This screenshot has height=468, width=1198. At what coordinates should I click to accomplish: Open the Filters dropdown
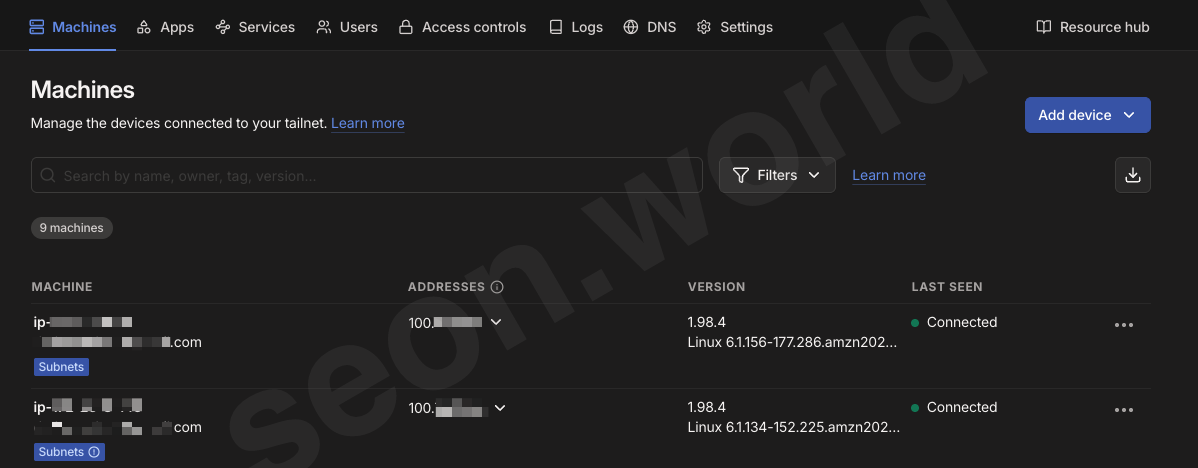point(777,175)
